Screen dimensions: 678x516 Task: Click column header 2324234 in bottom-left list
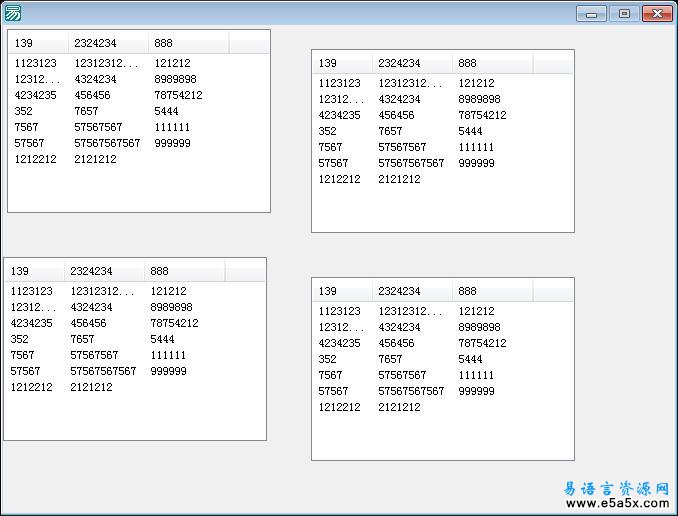point(104,271)
